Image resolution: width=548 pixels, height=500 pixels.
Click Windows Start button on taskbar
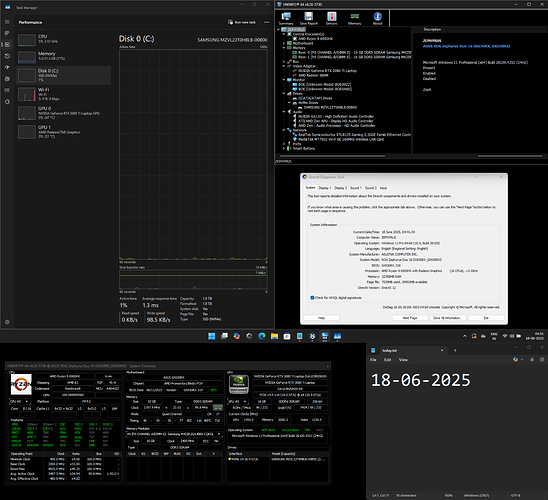(211, 336)
